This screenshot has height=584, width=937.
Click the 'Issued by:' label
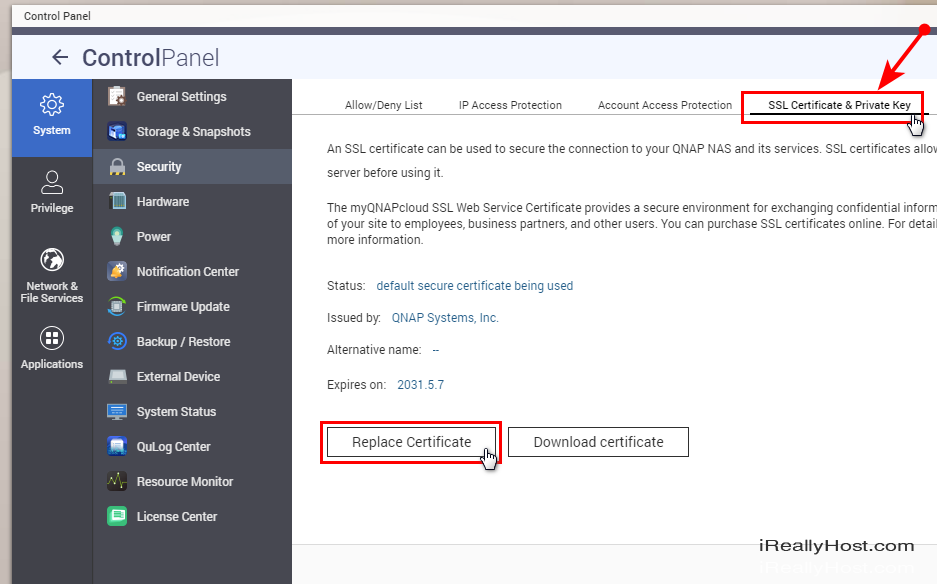tap(354, 318)
